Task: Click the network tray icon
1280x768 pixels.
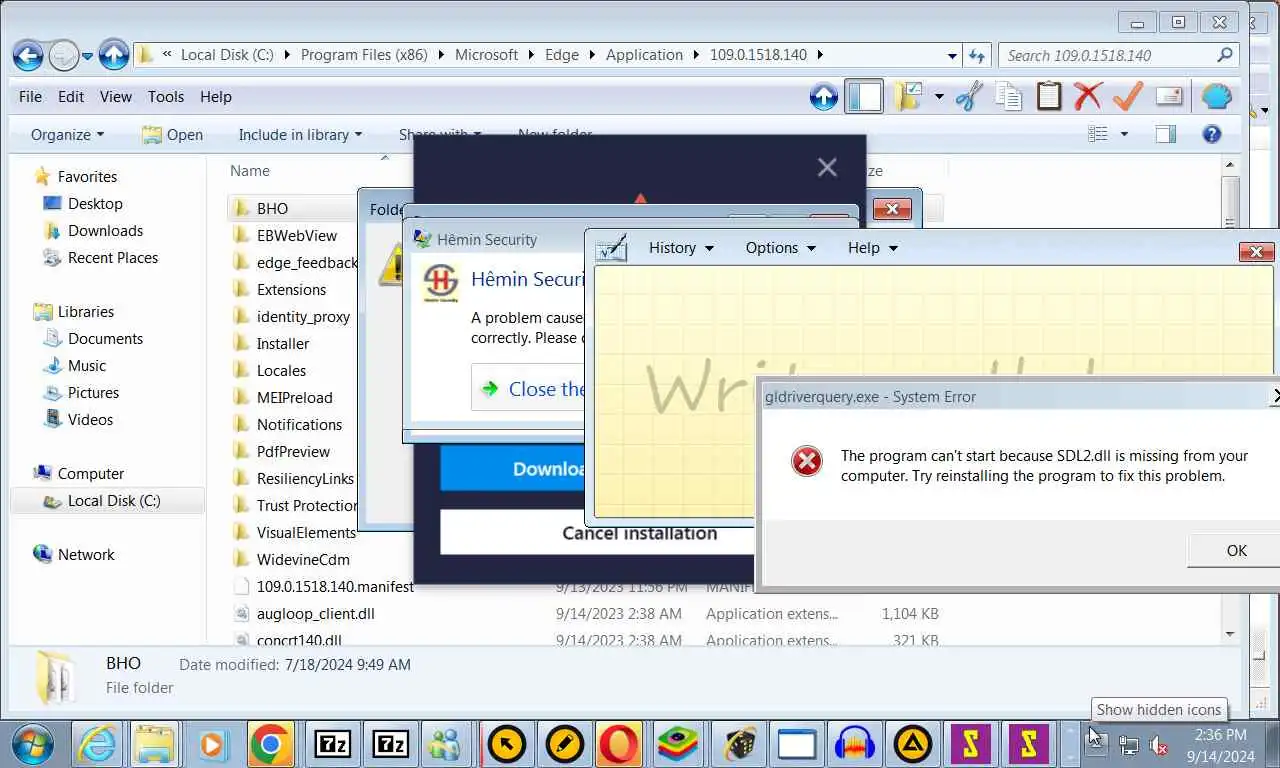Action: pyautogui.click(x=1128, y=745)
